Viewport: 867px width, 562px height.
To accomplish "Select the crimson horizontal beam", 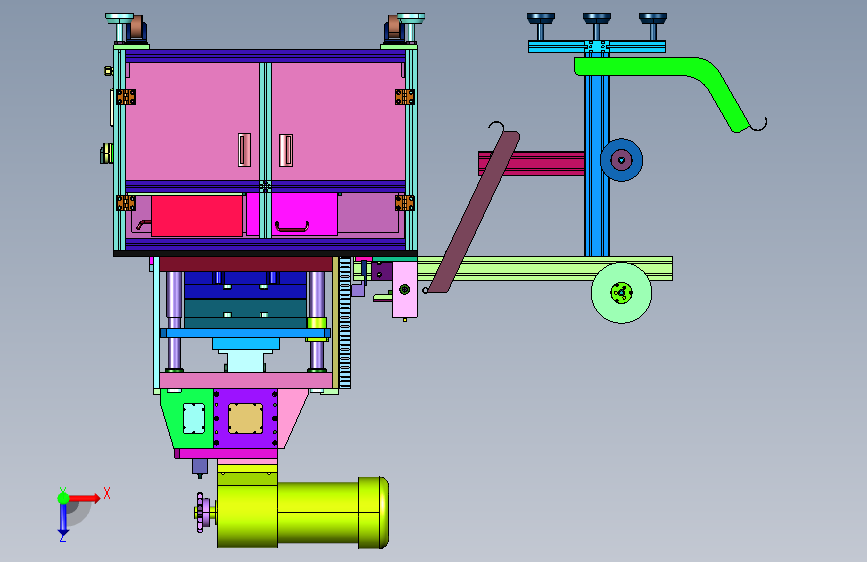I will pyautogui.click(x=531, y=164).
